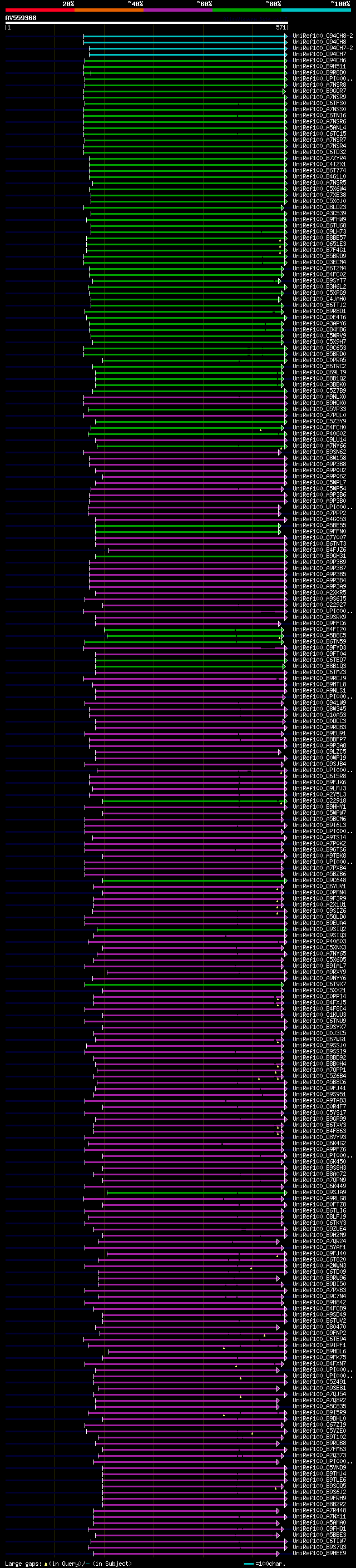Select the UniRef100_Q94CH6 label

tap(319, 60)
